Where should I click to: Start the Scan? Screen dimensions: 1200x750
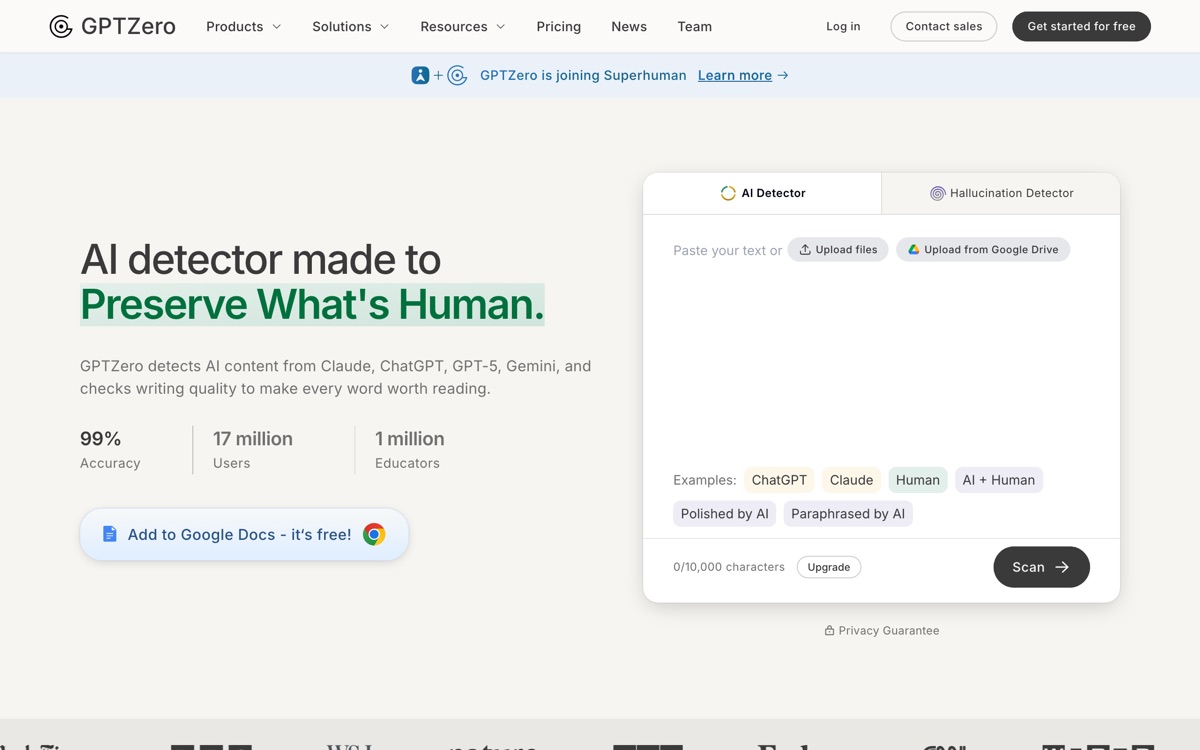click(1041, 567)
